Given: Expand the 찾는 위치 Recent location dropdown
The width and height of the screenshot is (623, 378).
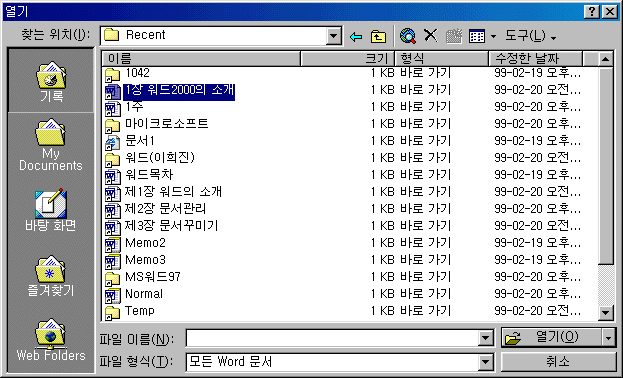Looking at the screenshot, I should 333,36.
